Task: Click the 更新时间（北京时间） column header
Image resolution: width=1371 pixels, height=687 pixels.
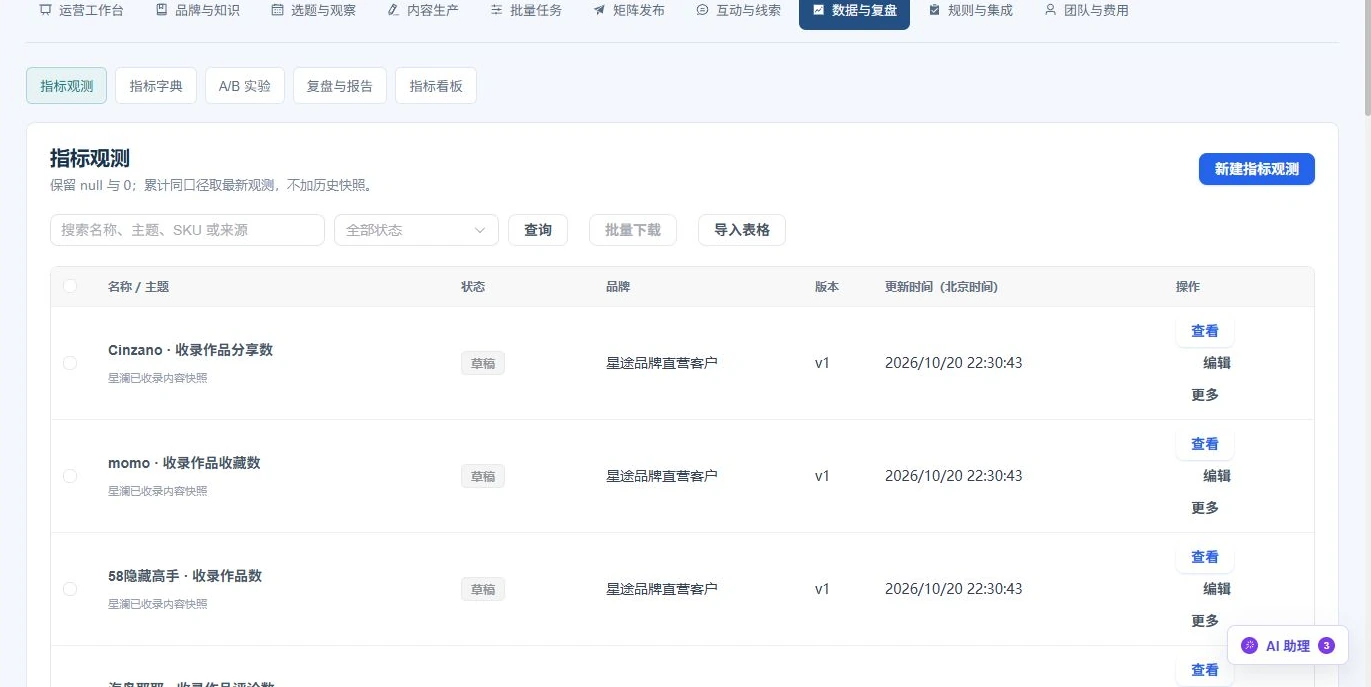Action: tap(942, 287)
